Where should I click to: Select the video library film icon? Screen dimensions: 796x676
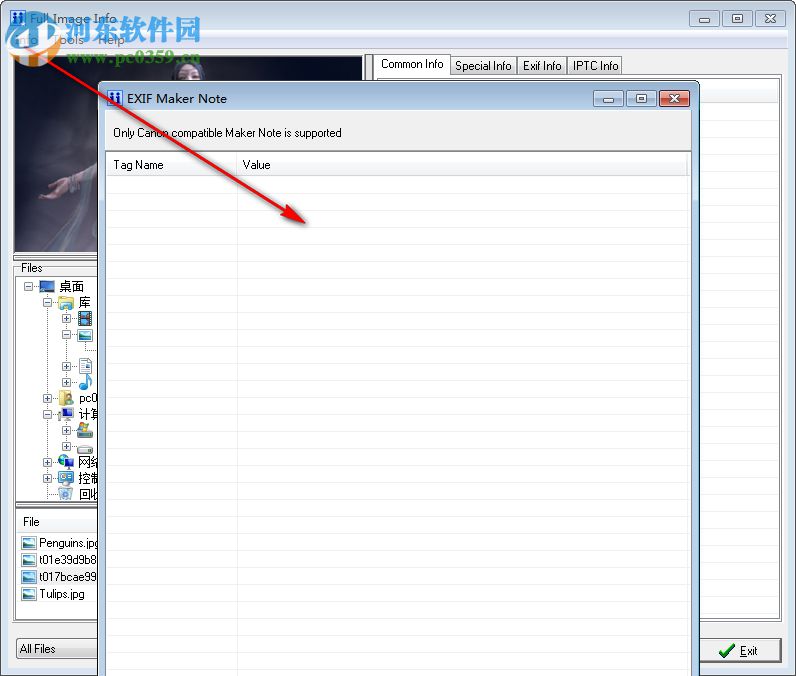point(85,319)
